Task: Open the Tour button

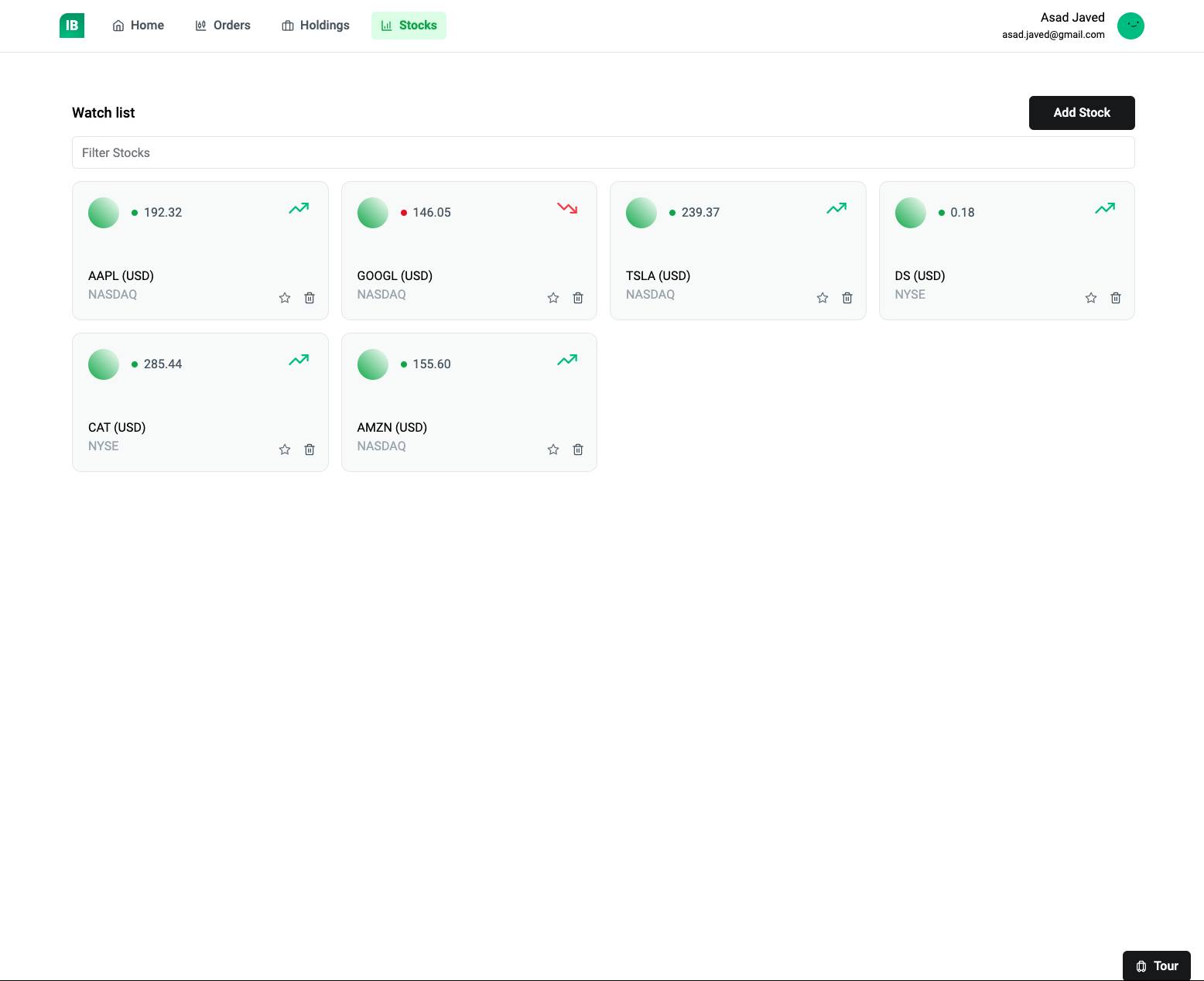Action: 1157,966
